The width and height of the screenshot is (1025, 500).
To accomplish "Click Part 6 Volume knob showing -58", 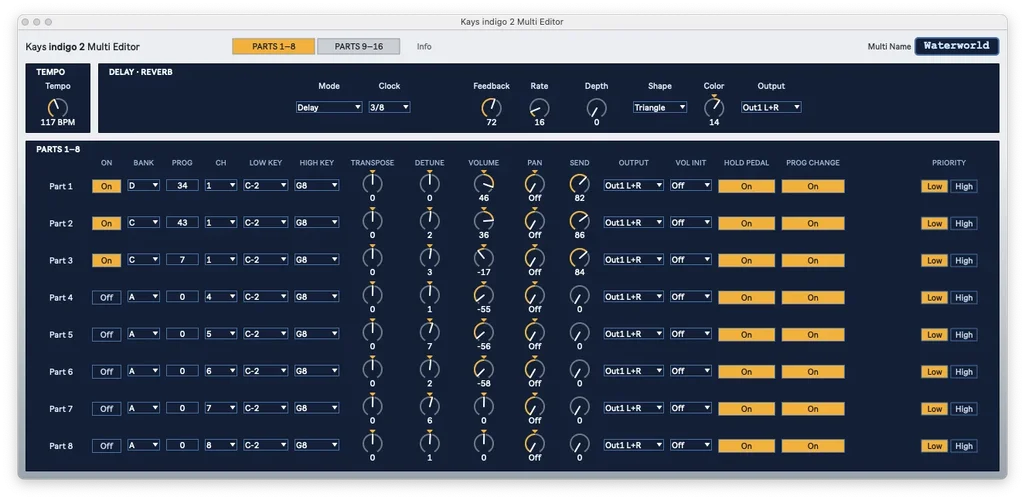I will [484, 369].
